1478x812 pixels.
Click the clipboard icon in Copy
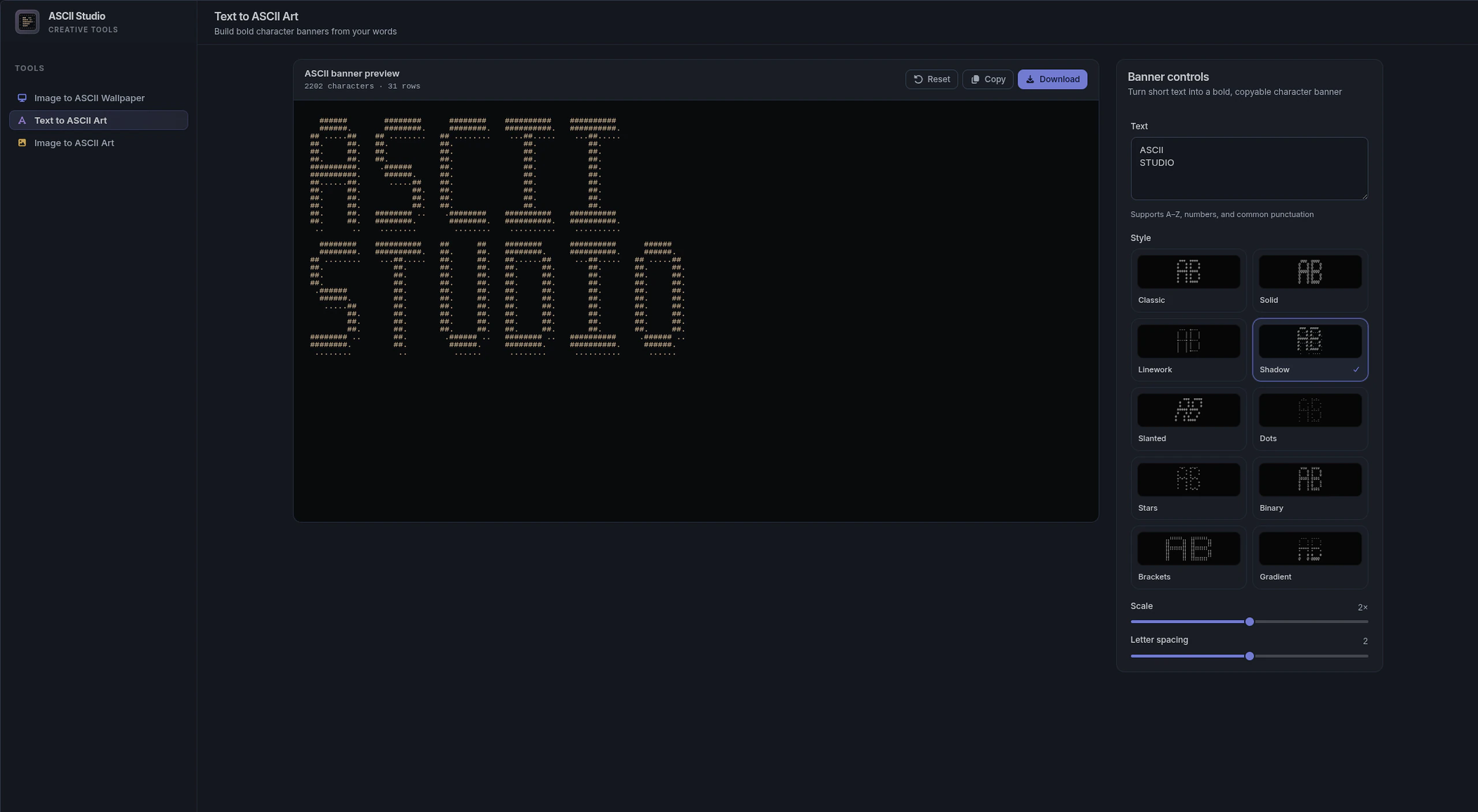click(x=975, y=79)
